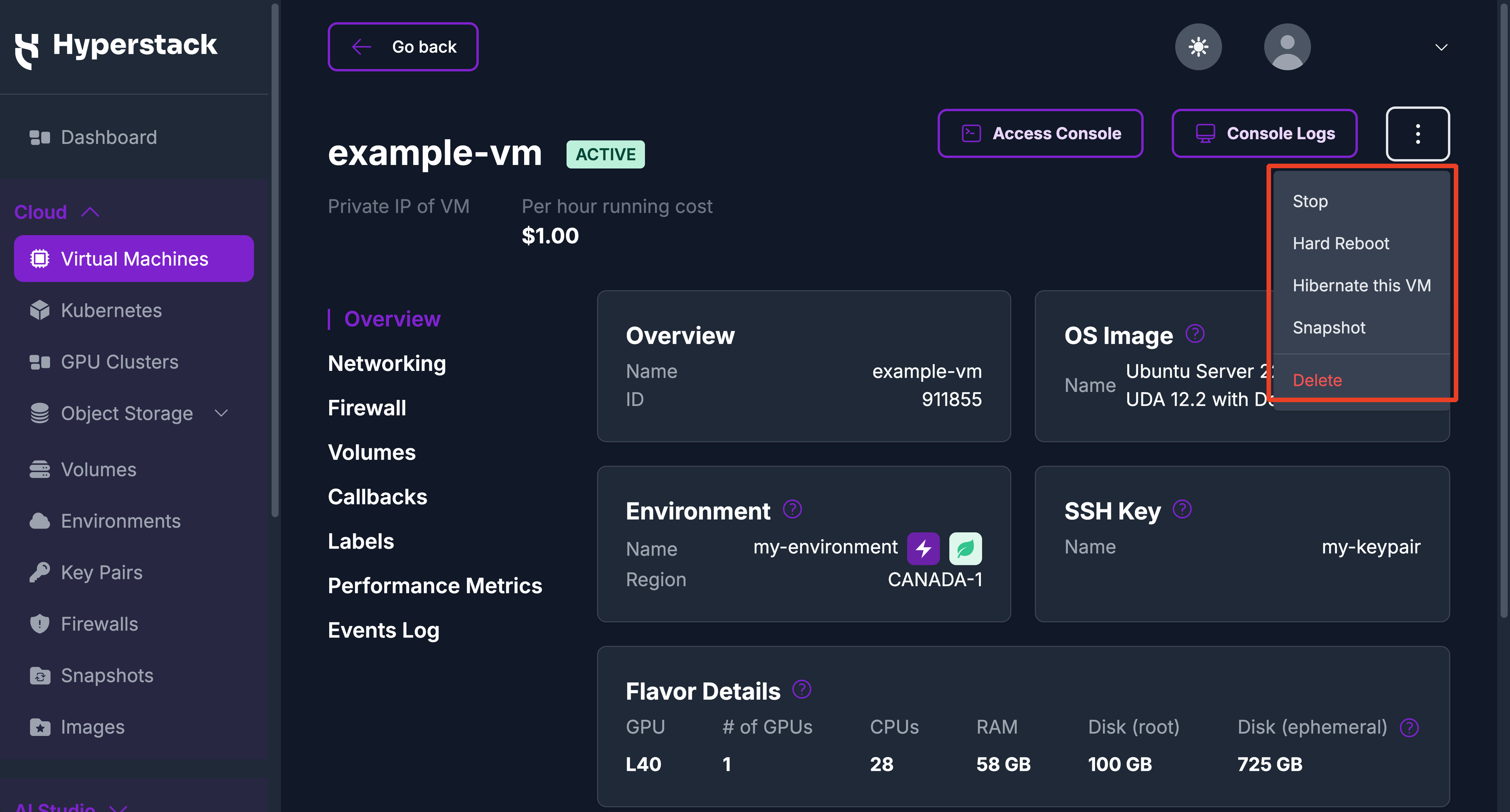The width and height of the screenshot is (1510, 812).
Task: Click monitor icon in Console Logs
Action: 1205,133
